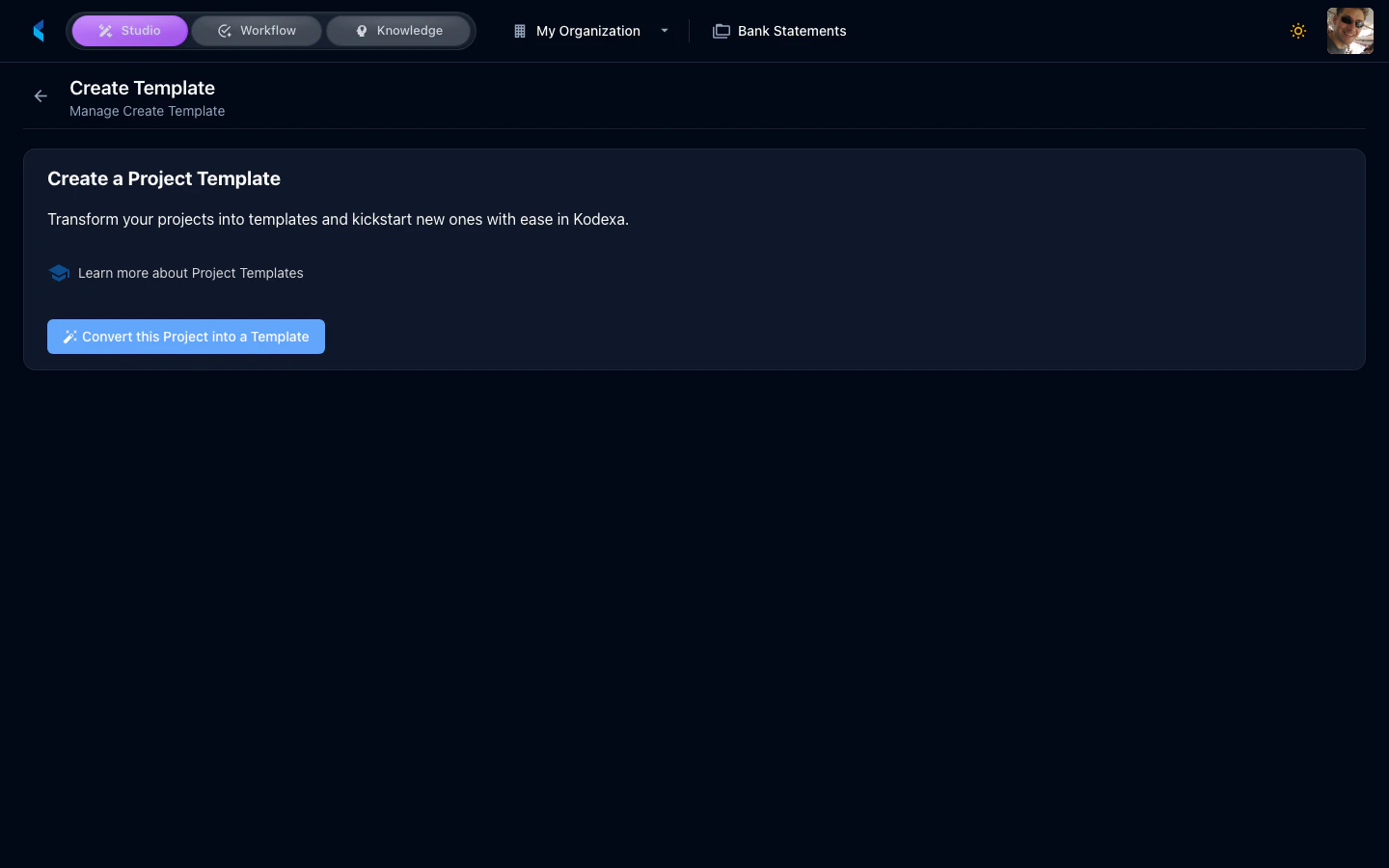Viewport: 1389px width, 868px height.
Task: Click the wand icon inside the Convert button
Action: tap(69, 337)
